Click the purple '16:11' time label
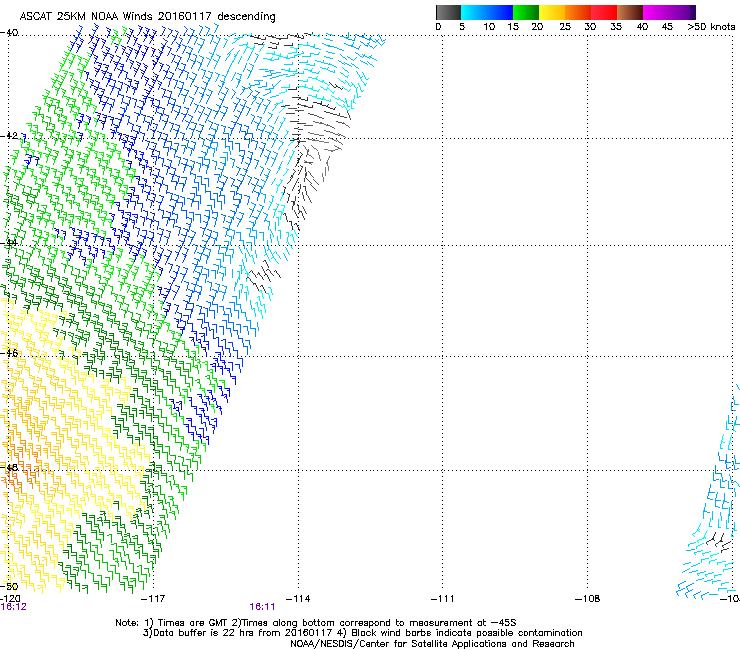Screen dimensions: 740x650 pos(262,607)
